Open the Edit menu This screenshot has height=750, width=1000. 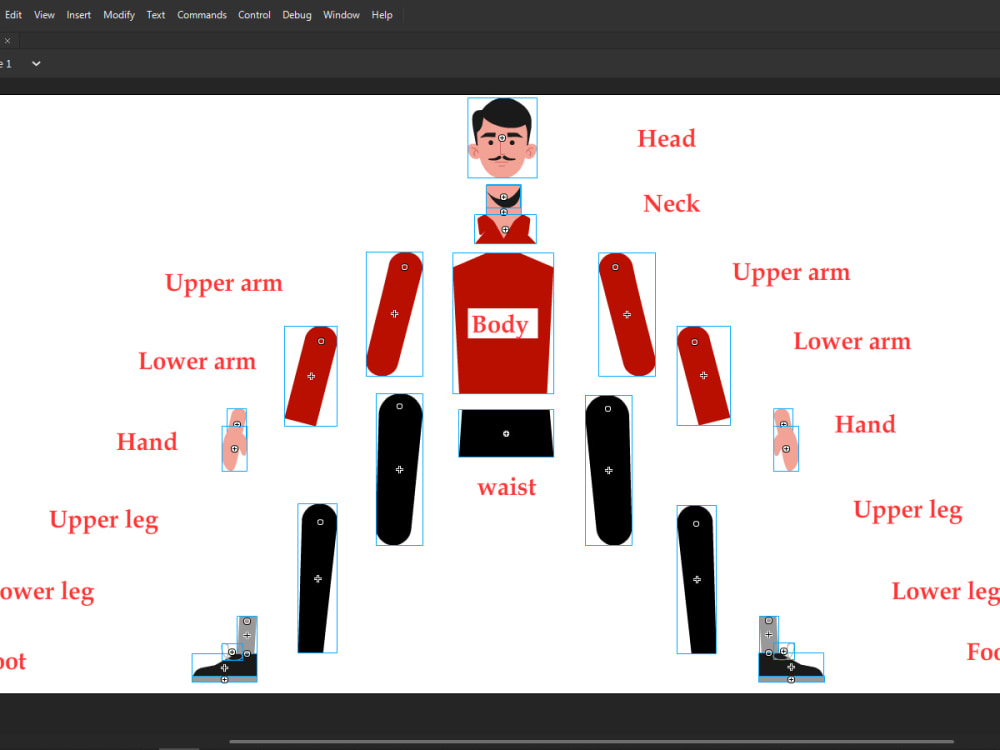coord(13,14)
